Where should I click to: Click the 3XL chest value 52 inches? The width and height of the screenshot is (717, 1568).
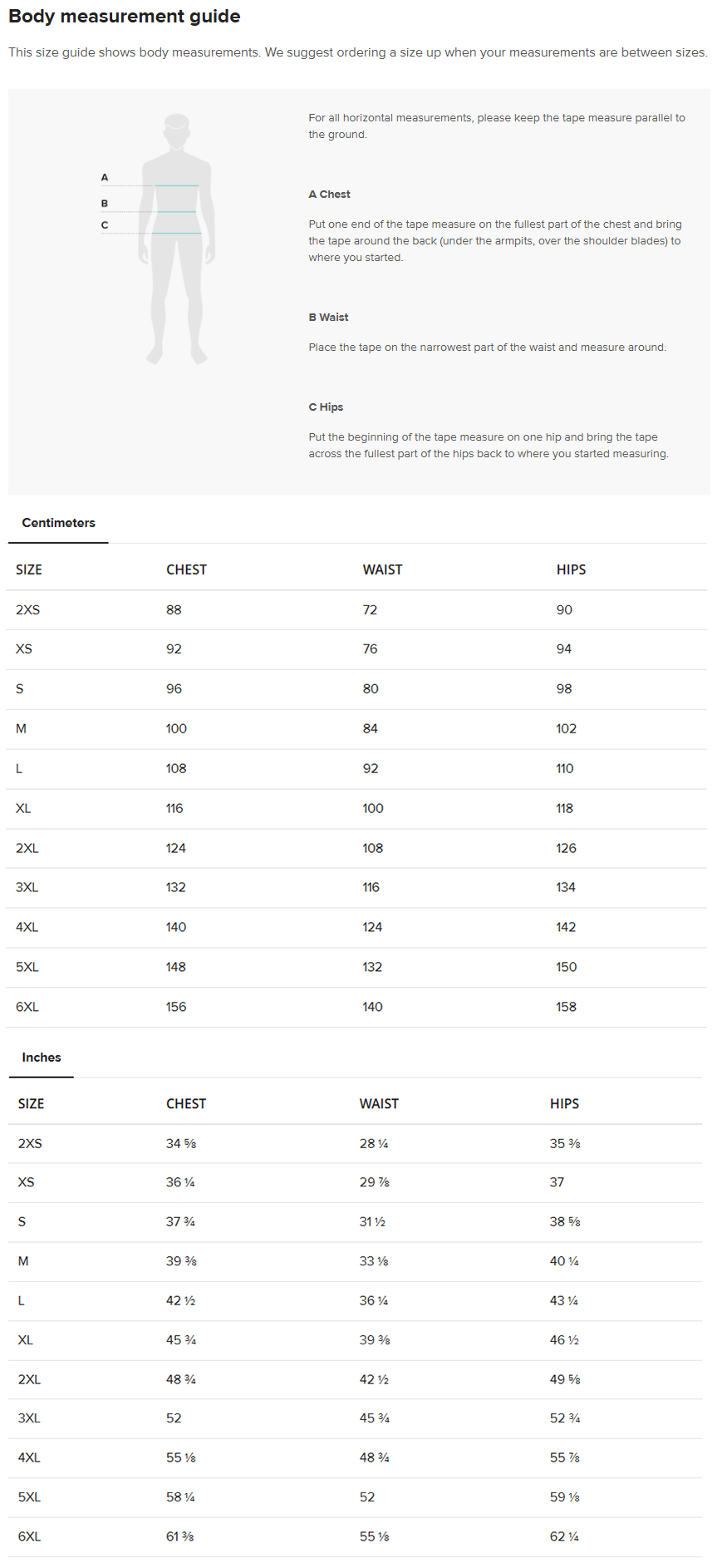(x=174, y=1418)
